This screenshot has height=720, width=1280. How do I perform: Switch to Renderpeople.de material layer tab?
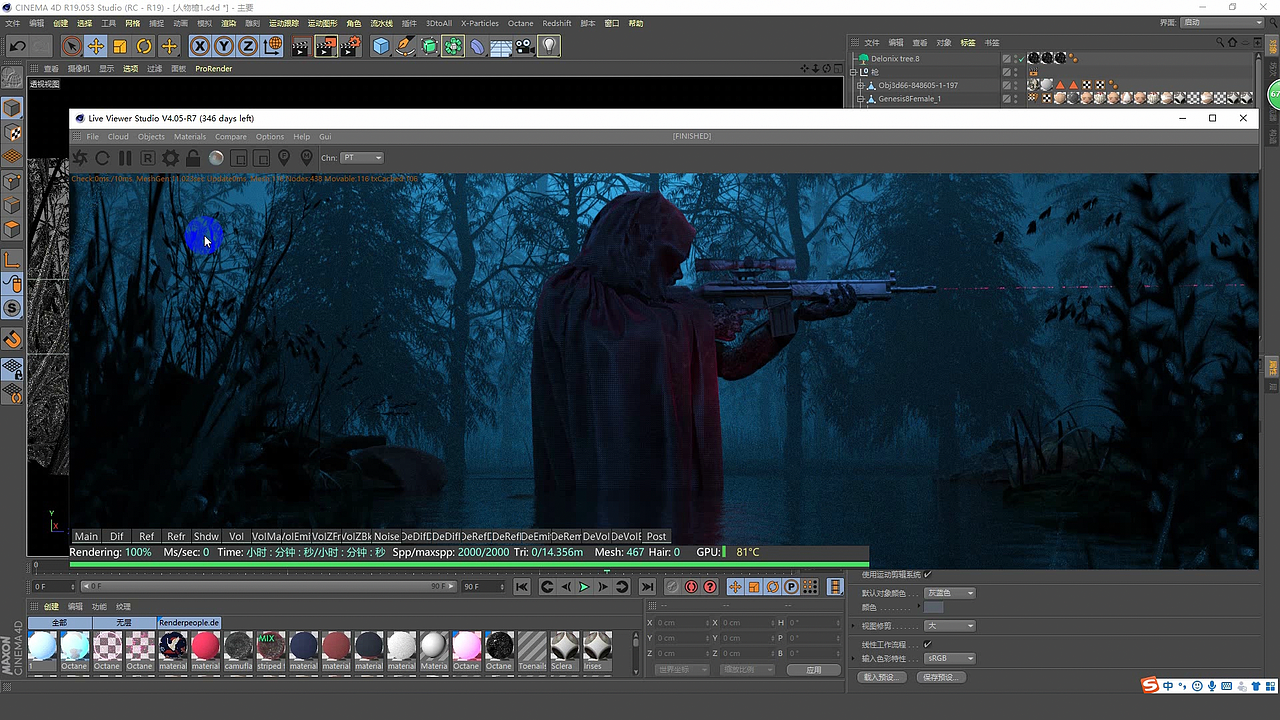[x=189, y=622]
